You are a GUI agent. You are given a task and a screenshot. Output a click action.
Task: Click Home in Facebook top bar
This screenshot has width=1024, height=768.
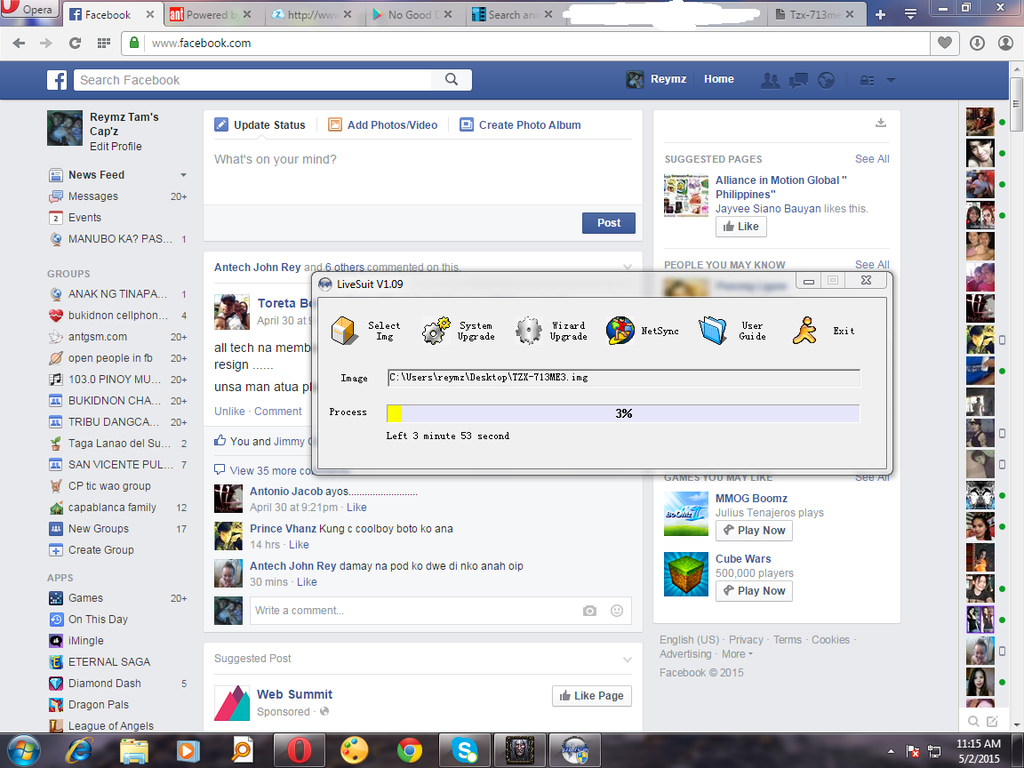719,79
